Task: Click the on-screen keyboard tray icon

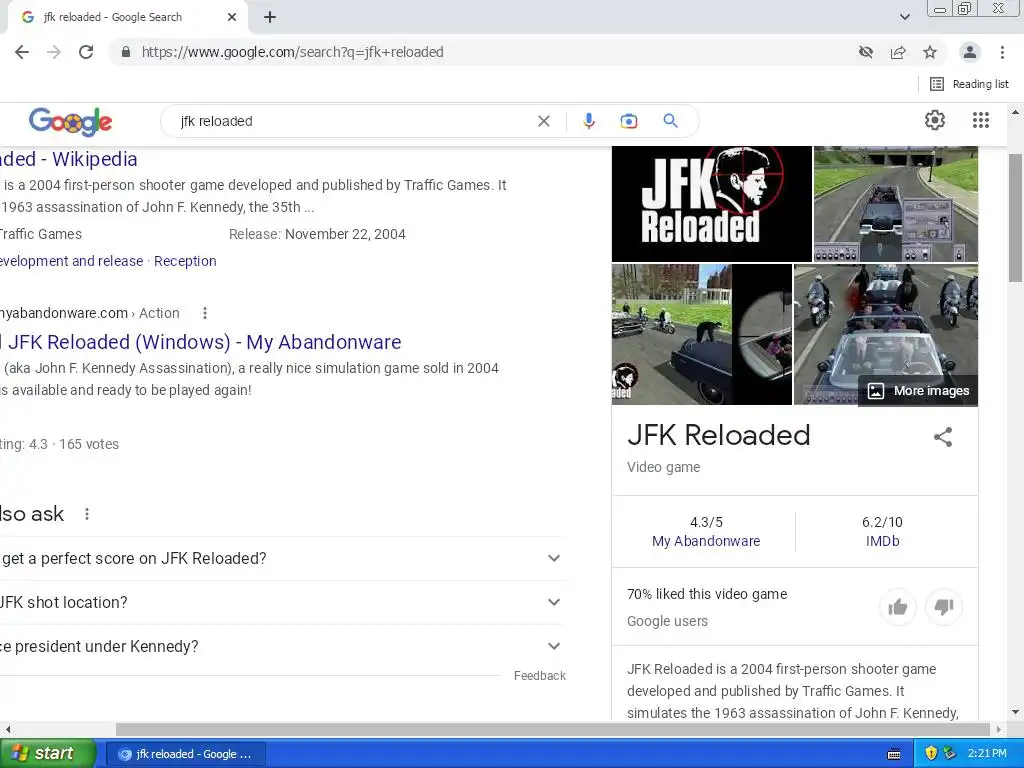Action: 894,754
